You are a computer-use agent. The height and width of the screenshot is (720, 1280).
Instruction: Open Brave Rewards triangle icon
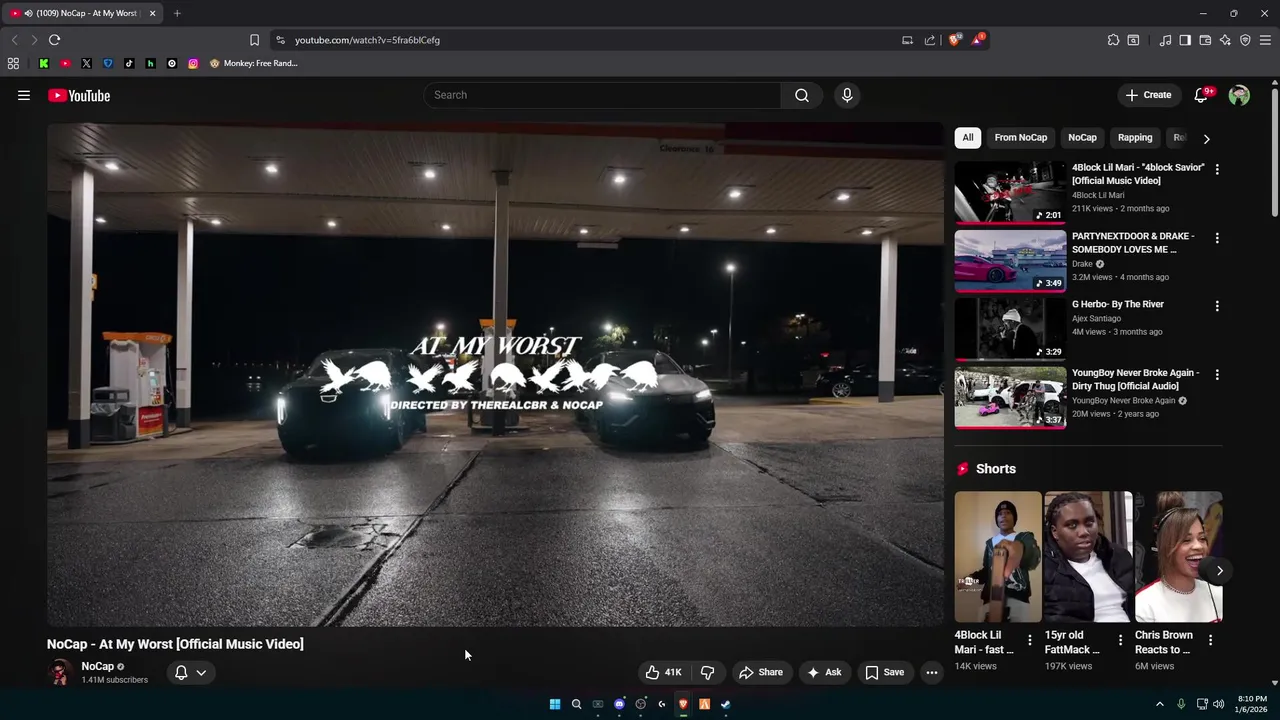point(978,40)
